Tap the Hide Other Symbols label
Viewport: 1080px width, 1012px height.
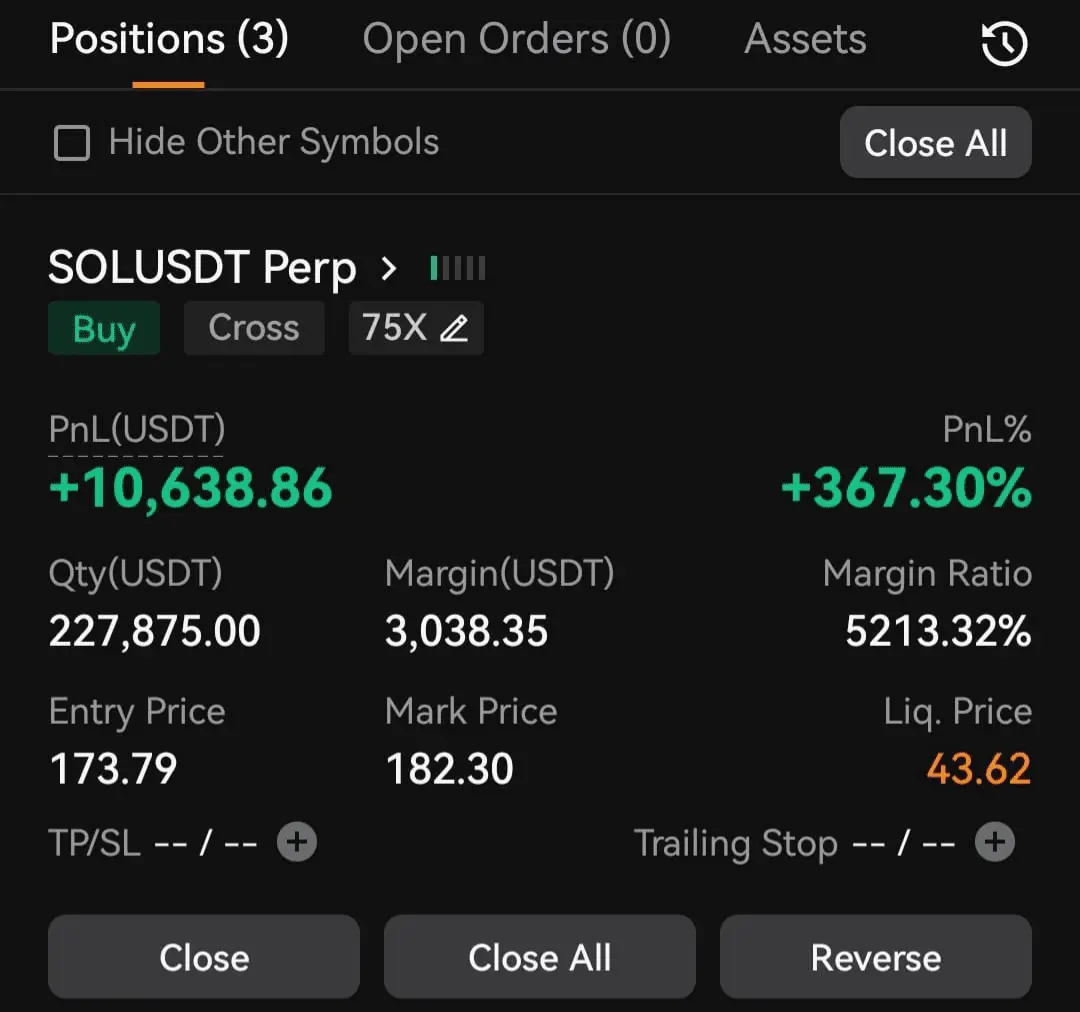pos(273,142)
